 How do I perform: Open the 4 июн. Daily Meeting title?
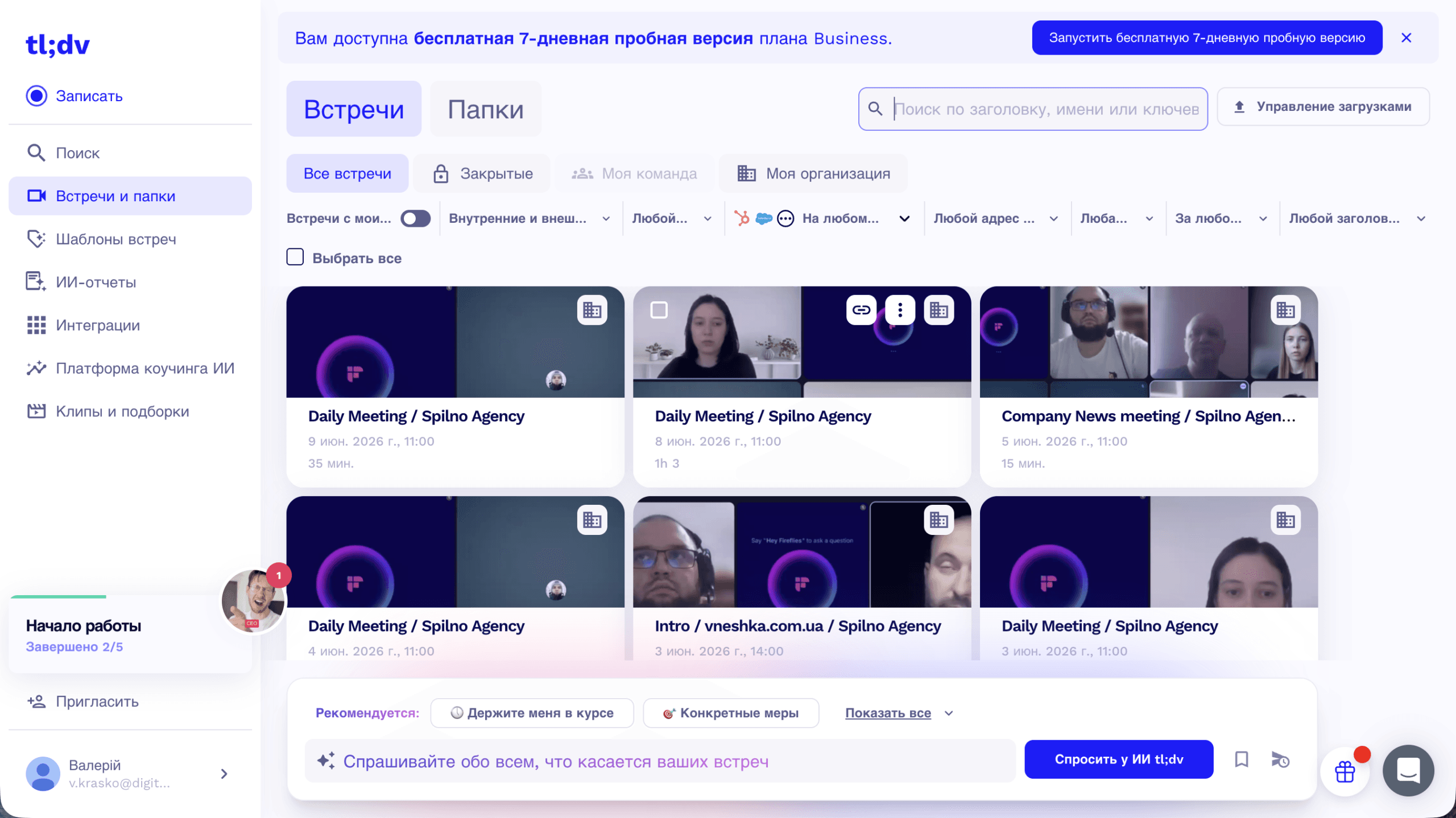coord(416,626)
